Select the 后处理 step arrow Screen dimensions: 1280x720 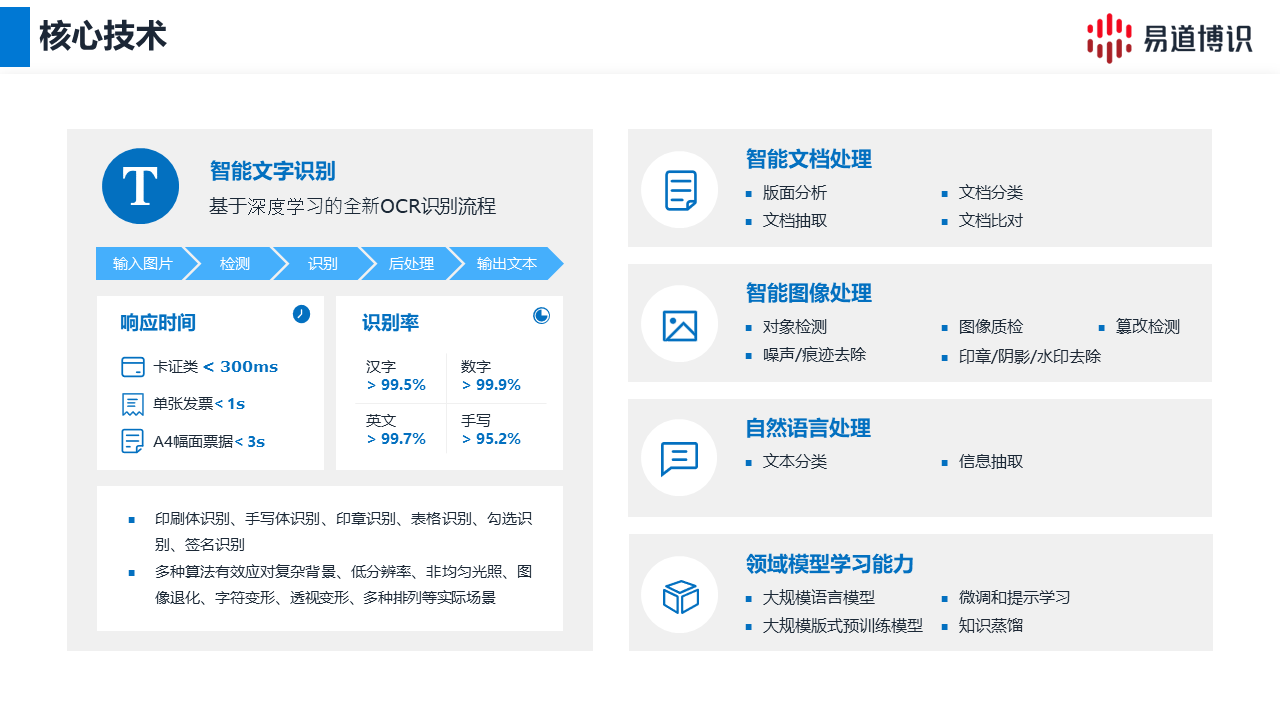(x=411, y=264)
